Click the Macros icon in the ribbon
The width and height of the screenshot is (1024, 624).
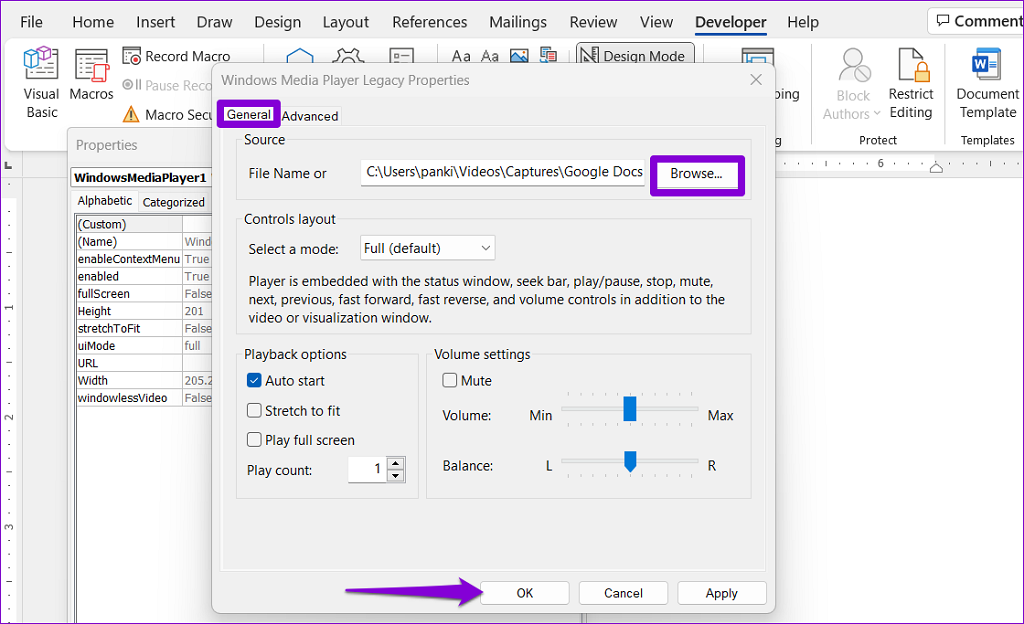pyautogui.click(x=91, y=78)
